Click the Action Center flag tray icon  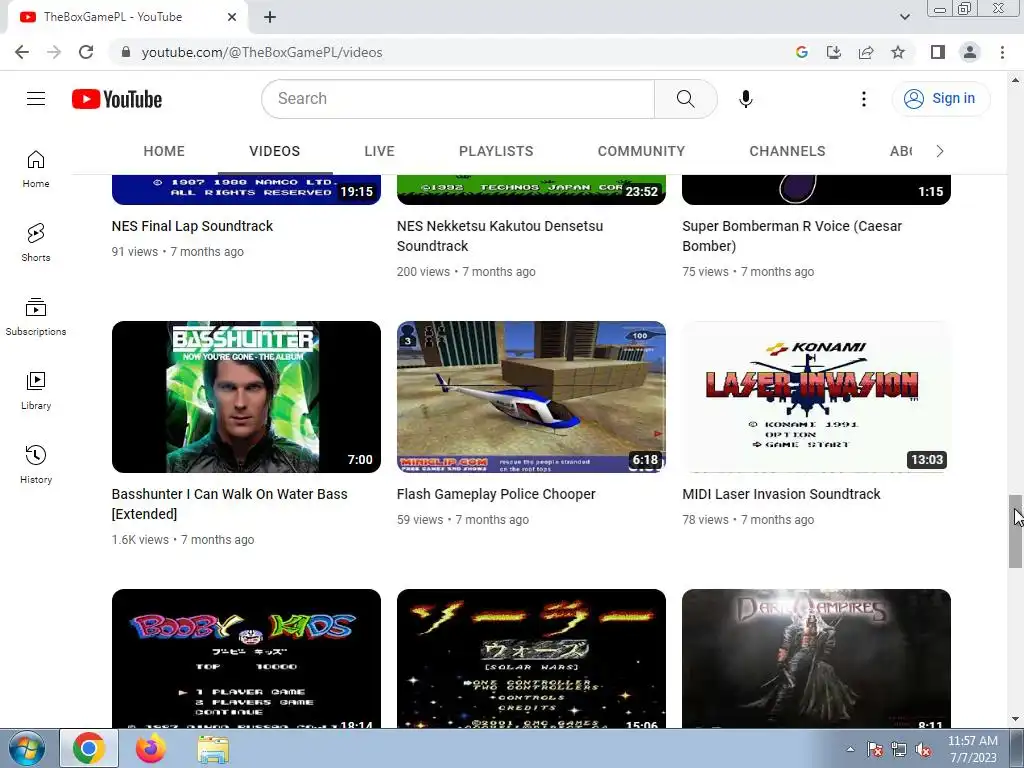click(874, 750)
